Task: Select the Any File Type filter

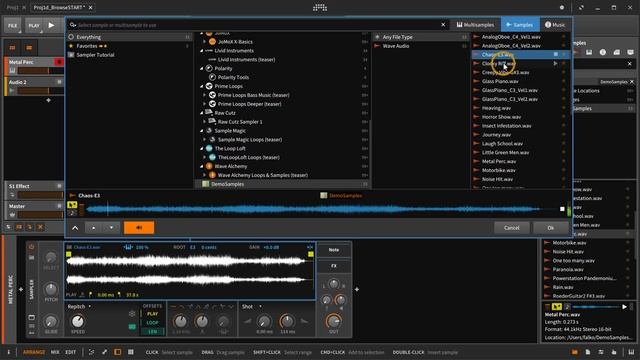Action: coord(420,37)
